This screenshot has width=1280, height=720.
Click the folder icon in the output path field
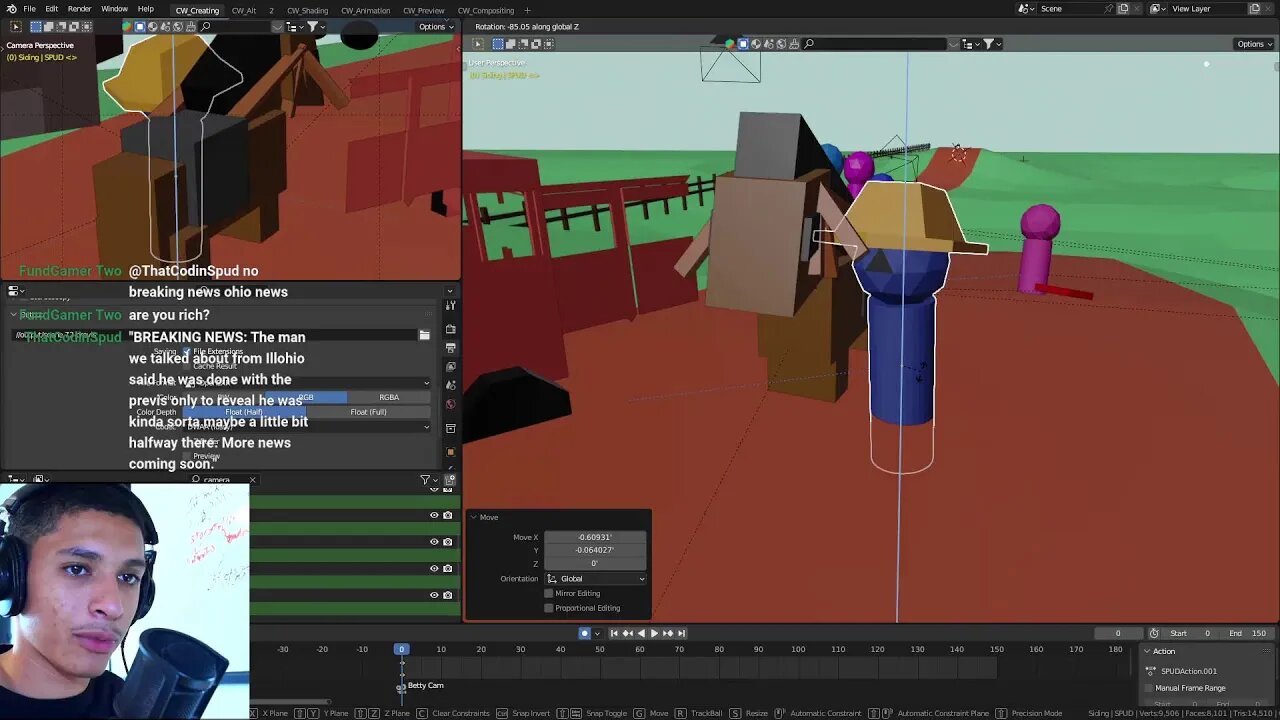click(x=424, y=336)
